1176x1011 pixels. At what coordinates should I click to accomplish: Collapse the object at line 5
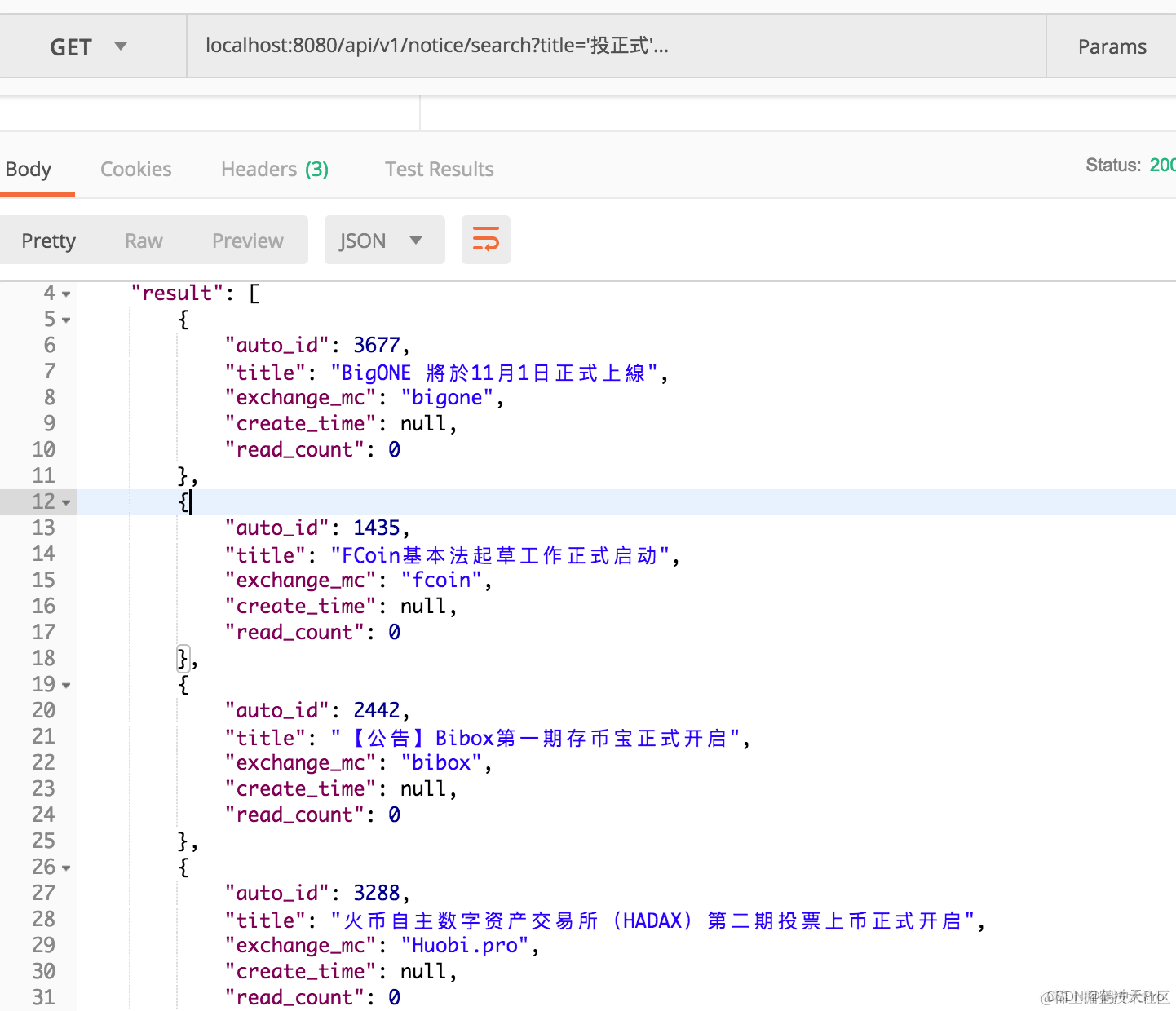(66, 320)
